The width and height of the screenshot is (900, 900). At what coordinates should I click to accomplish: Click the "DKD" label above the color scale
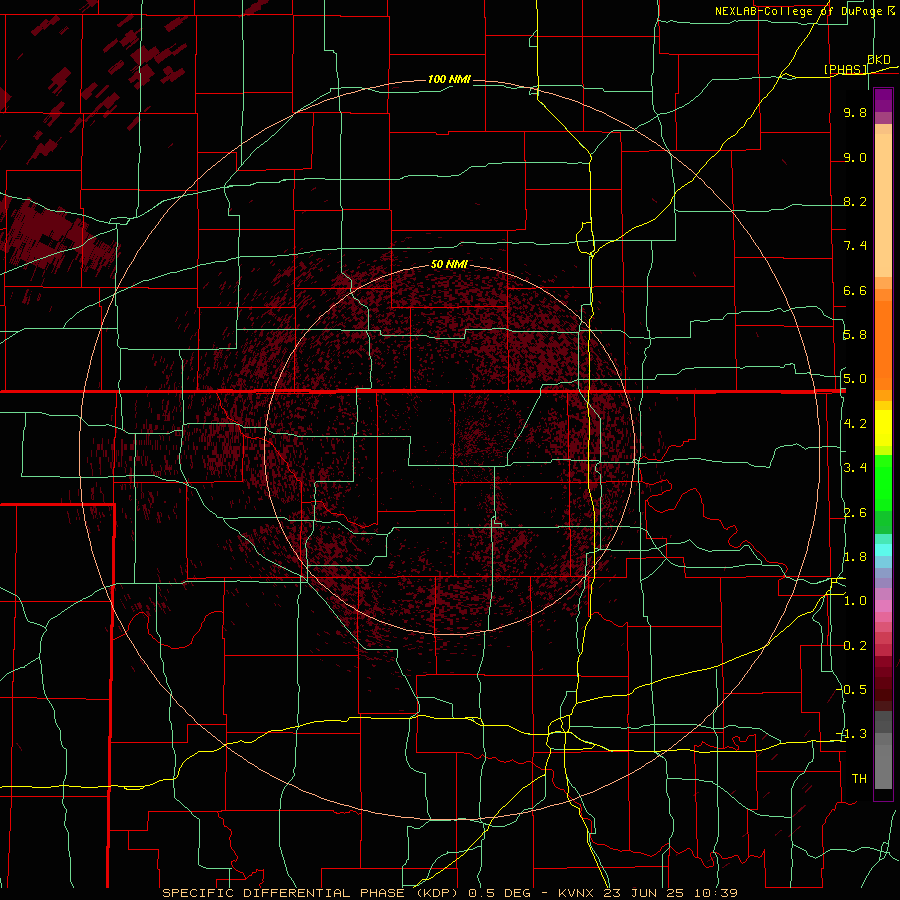879,59
